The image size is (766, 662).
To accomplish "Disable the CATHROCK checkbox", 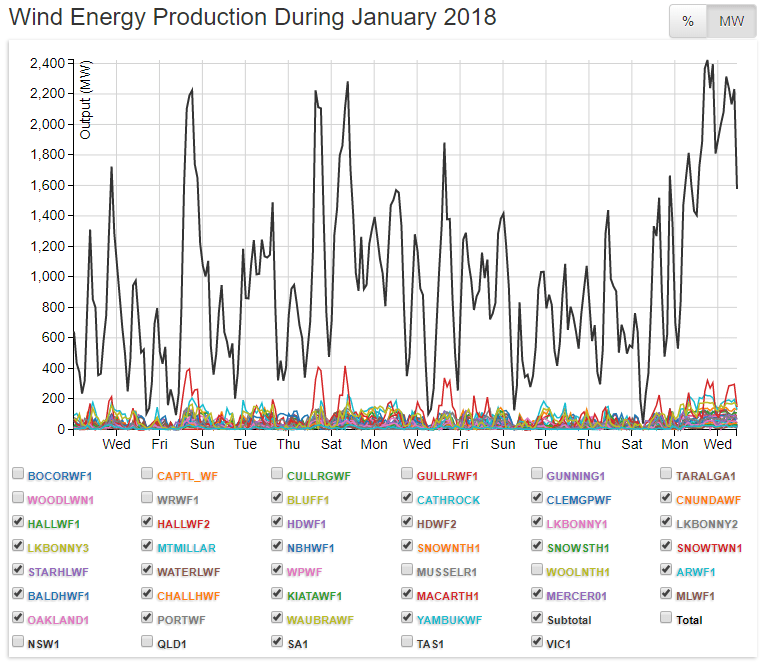I will (407, 497).
